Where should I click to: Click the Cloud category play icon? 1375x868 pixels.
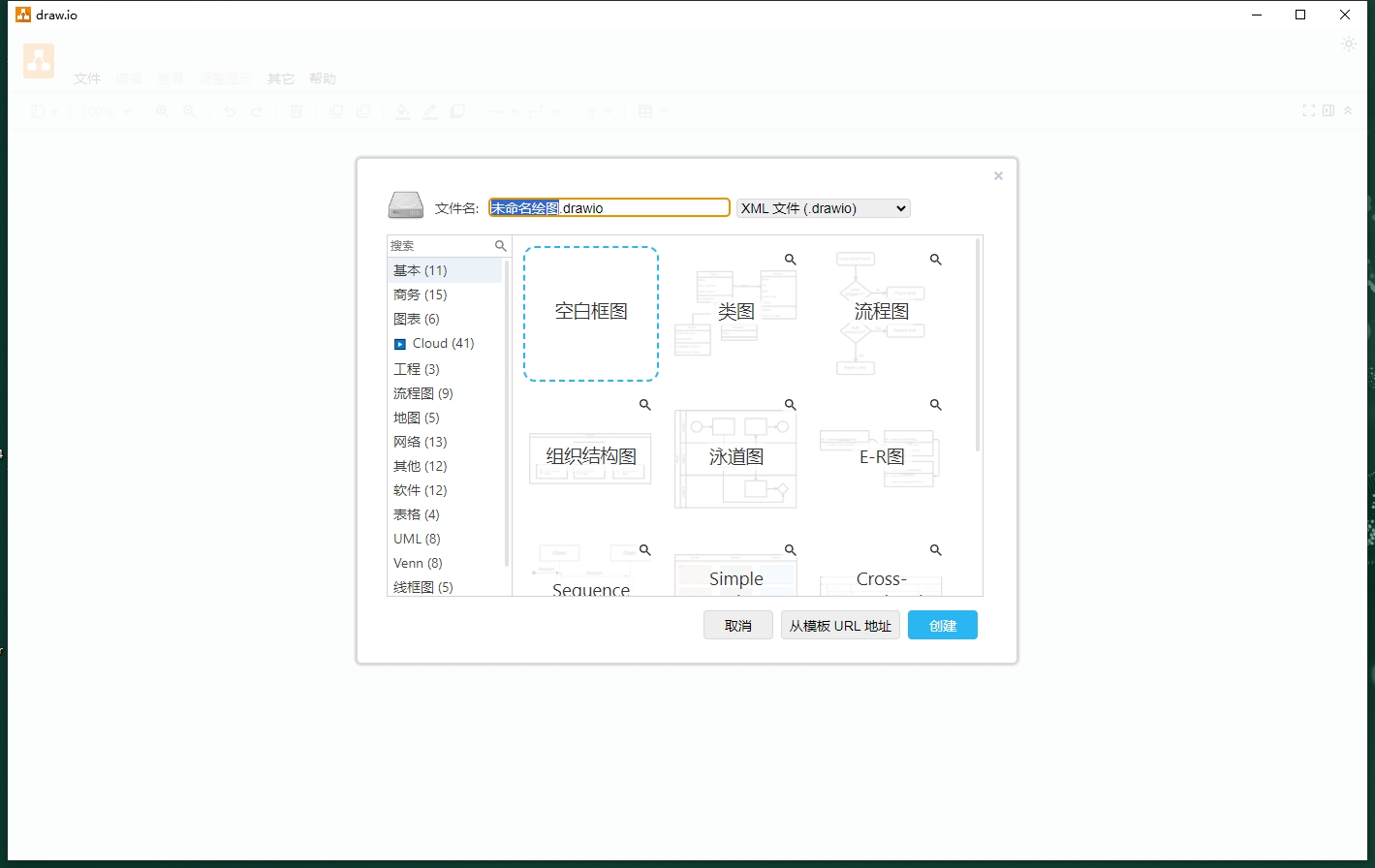tap(400, 344)
